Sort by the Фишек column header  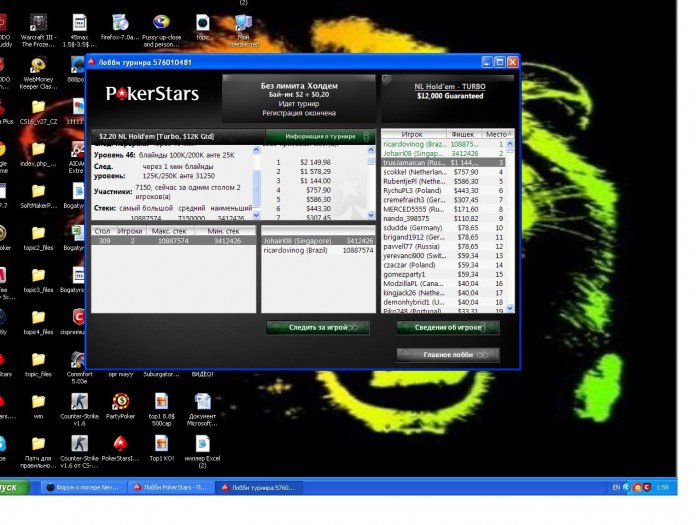[464, 134]
